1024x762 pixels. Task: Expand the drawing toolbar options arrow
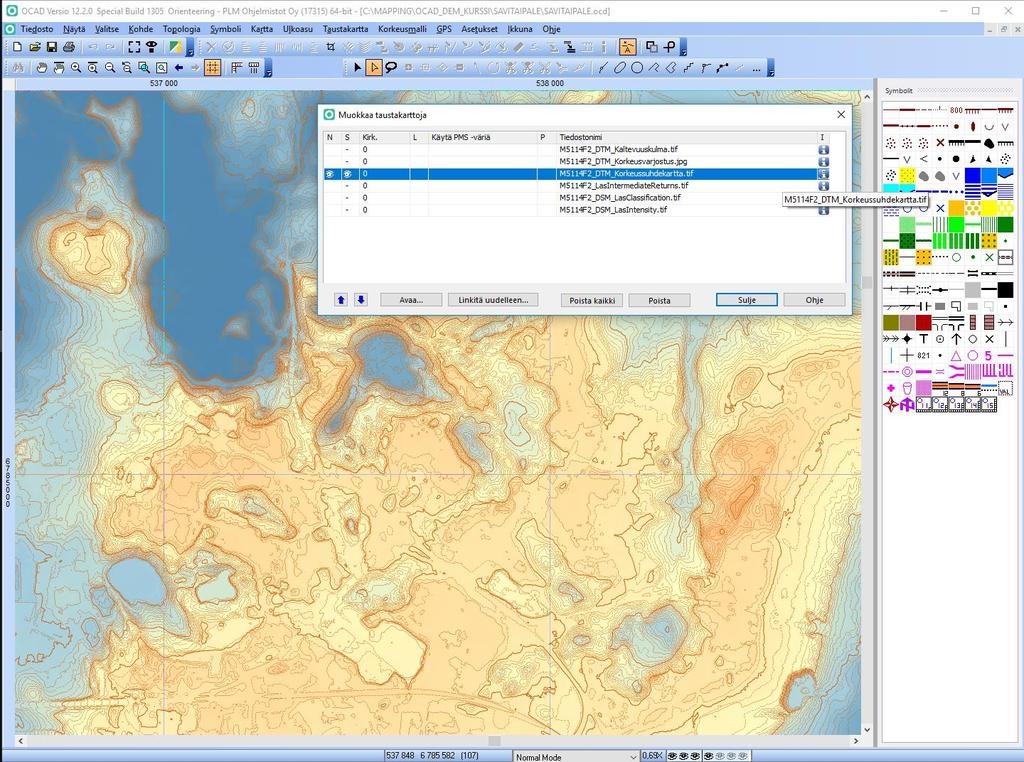771,69
